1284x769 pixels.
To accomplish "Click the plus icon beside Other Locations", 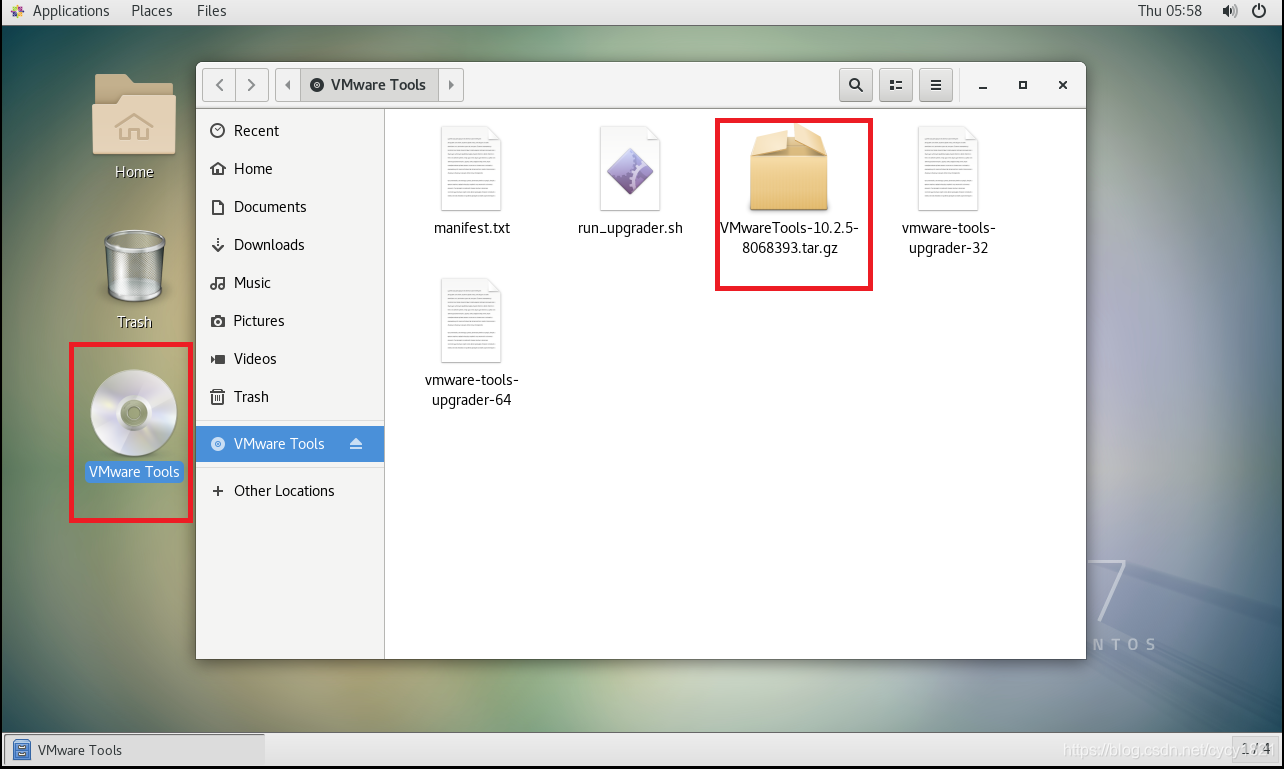I will coord(218,491).
